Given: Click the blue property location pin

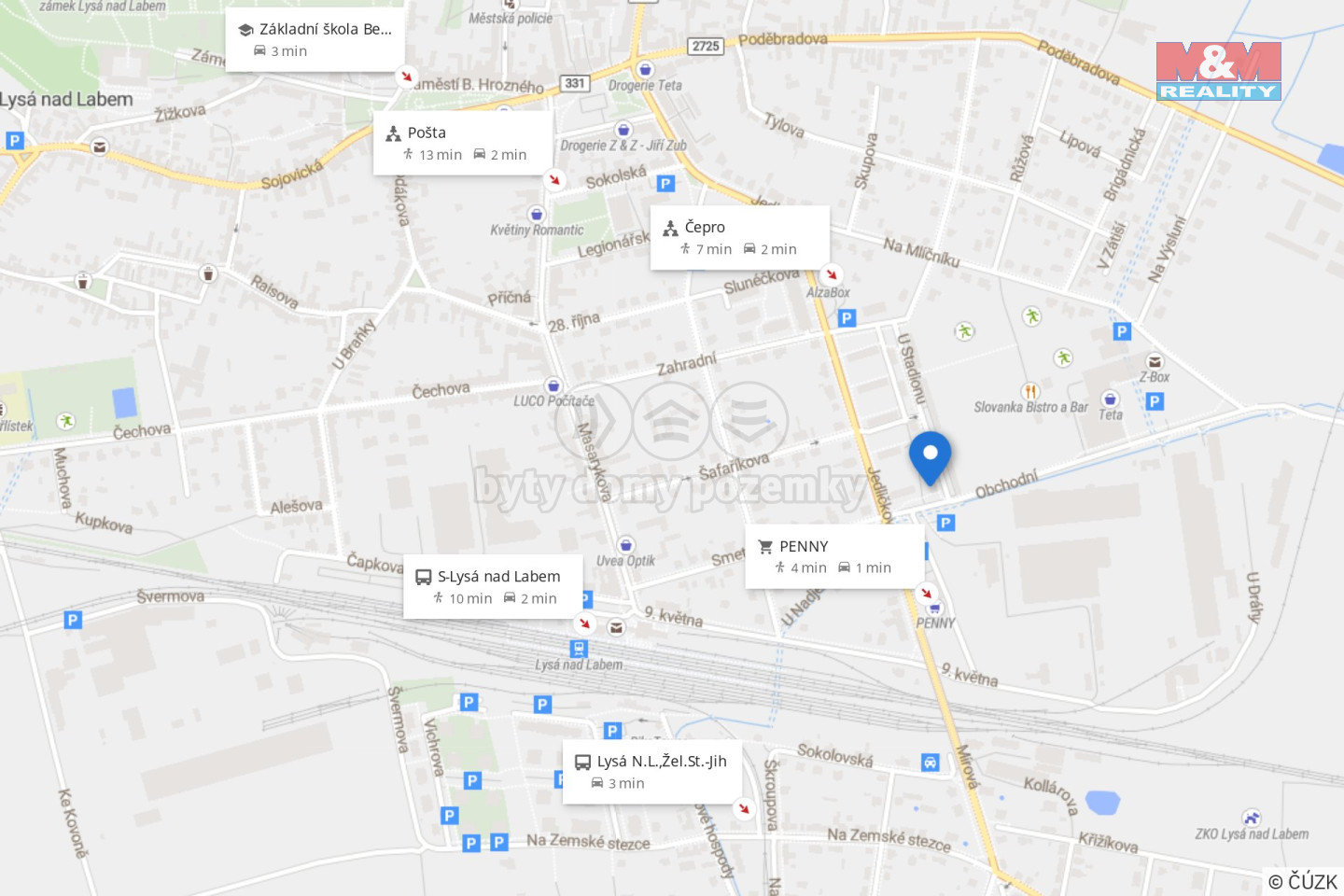Looking at the screenshot, I should click(930, 458).
